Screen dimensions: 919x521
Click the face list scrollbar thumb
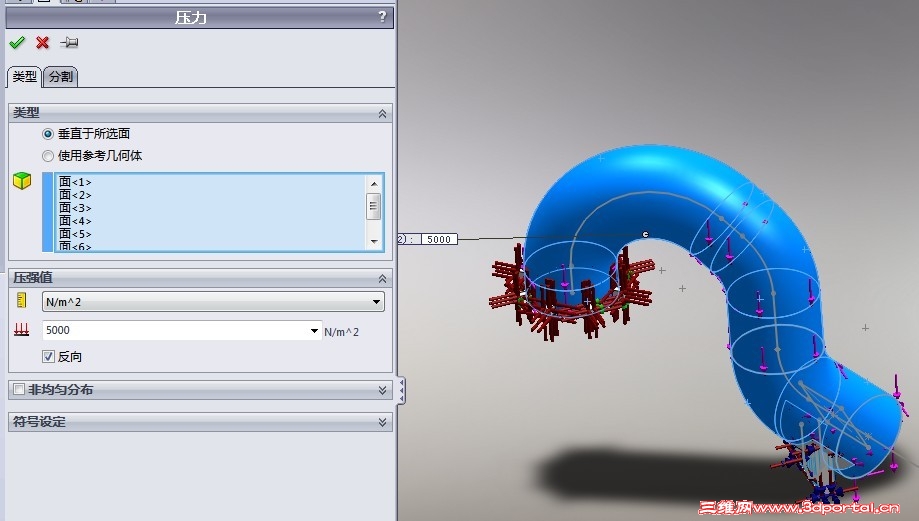(x=374, y=206)
